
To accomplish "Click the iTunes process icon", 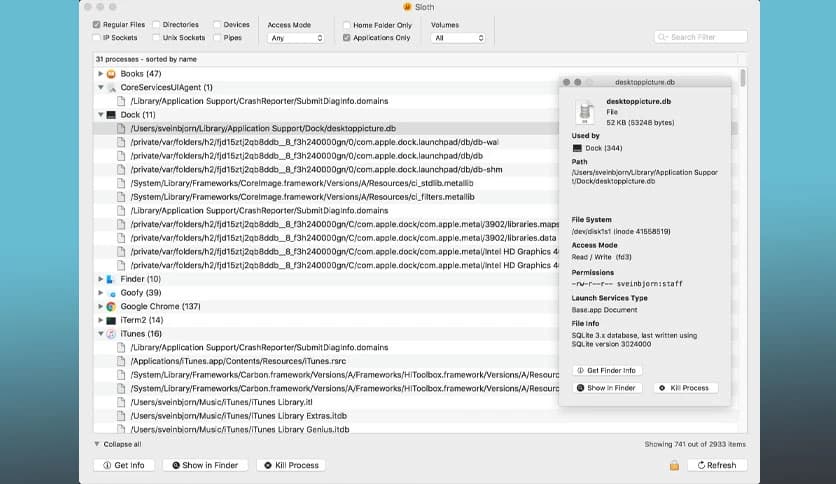I will (x=111, y=334).
